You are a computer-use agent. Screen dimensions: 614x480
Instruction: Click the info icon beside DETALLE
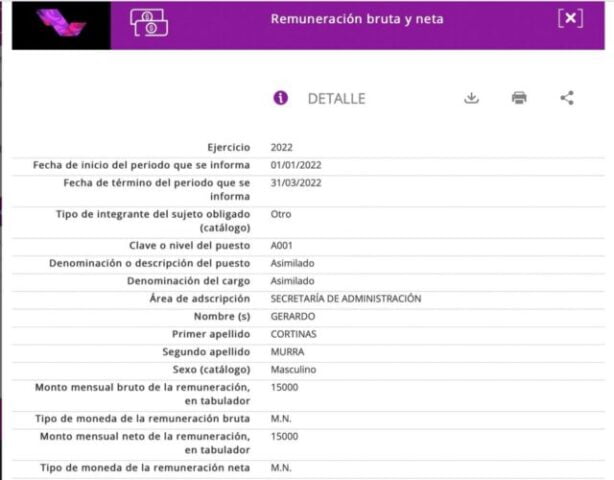(281, 98)
